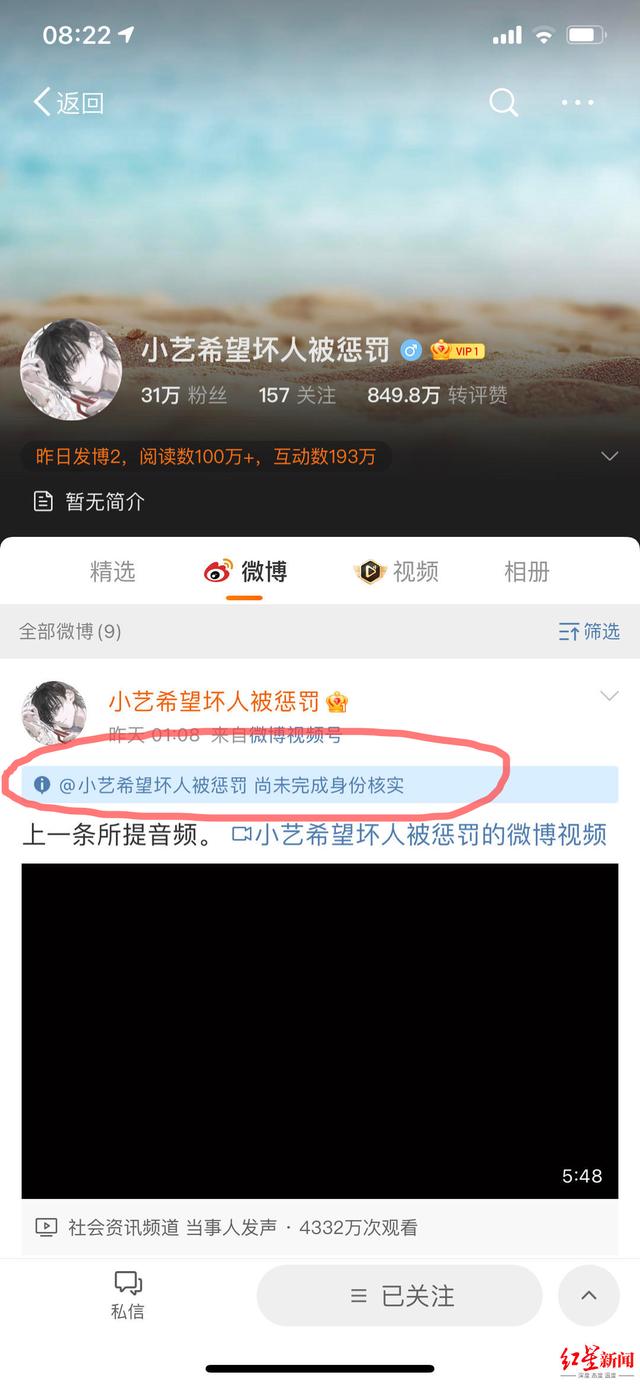Open profile avatar in header
This screenshot has width=640, height=1385.
tap(71, 370)
